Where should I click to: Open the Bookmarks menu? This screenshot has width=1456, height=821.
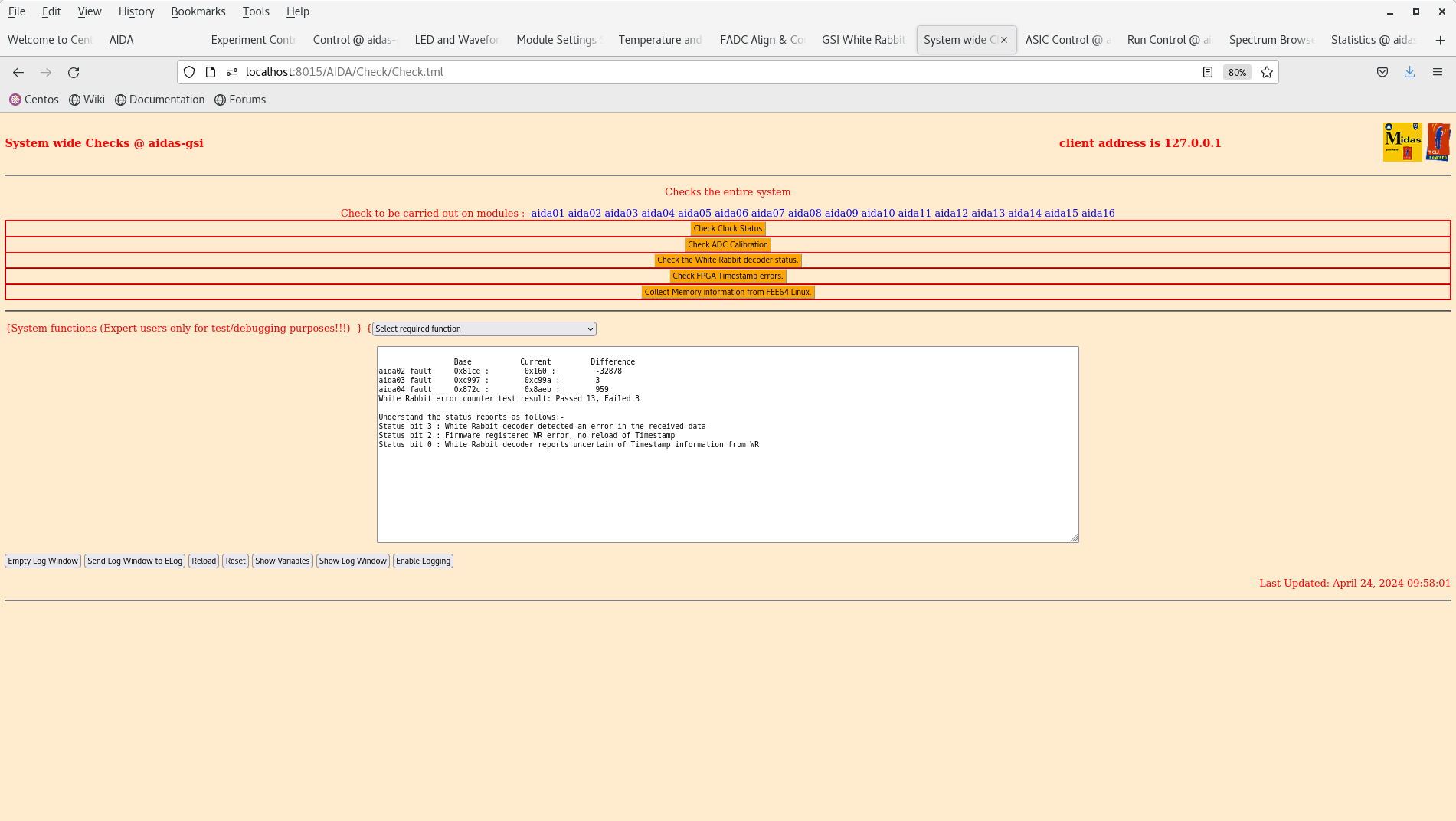pos(198,11)
